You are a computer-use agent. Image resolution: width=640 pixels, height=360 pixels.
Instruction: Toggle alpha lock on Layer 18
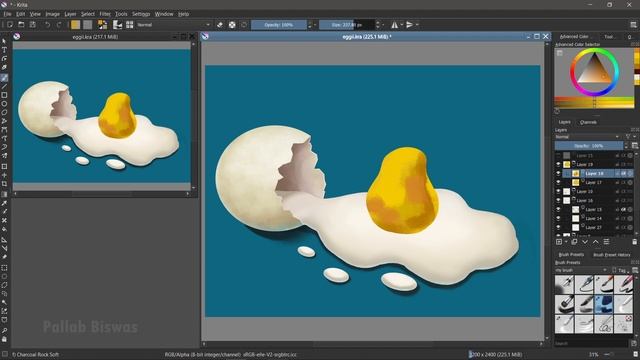623,173
